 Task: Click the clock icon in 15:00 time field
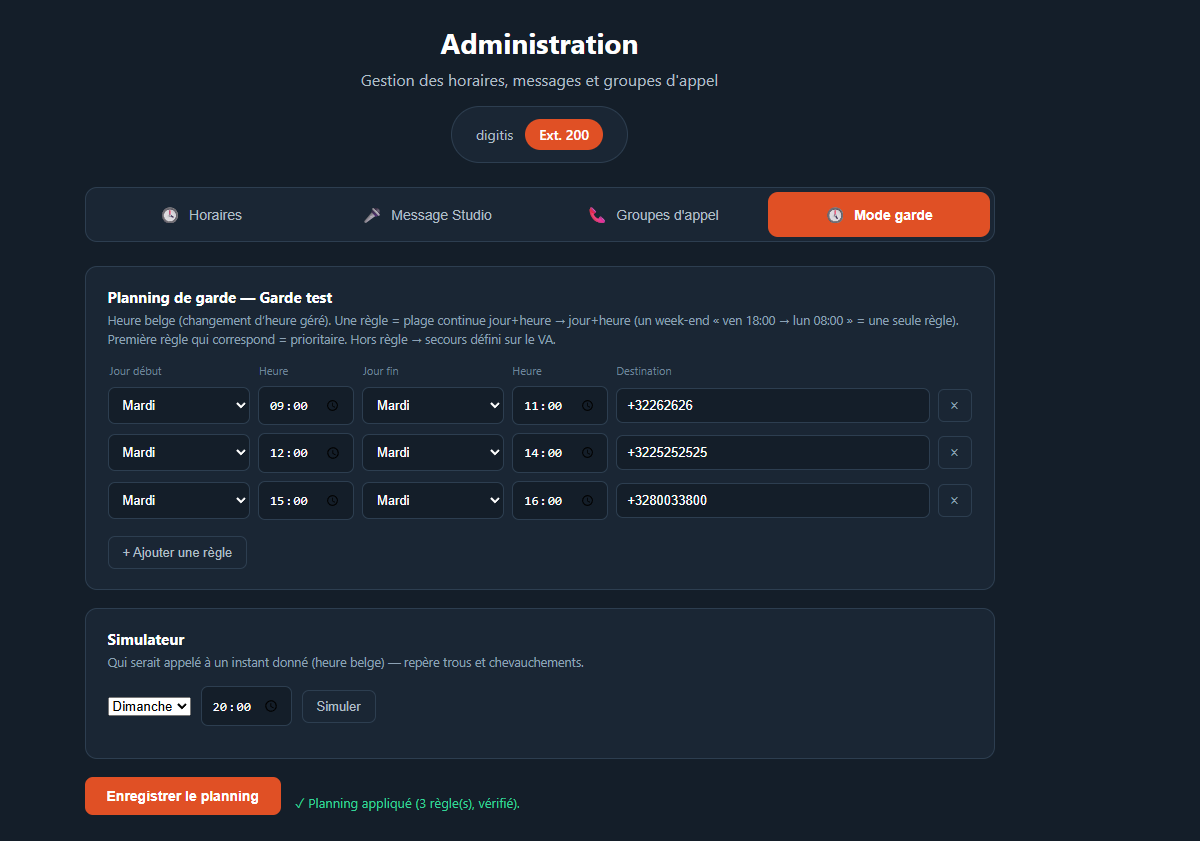pos(333,501)
